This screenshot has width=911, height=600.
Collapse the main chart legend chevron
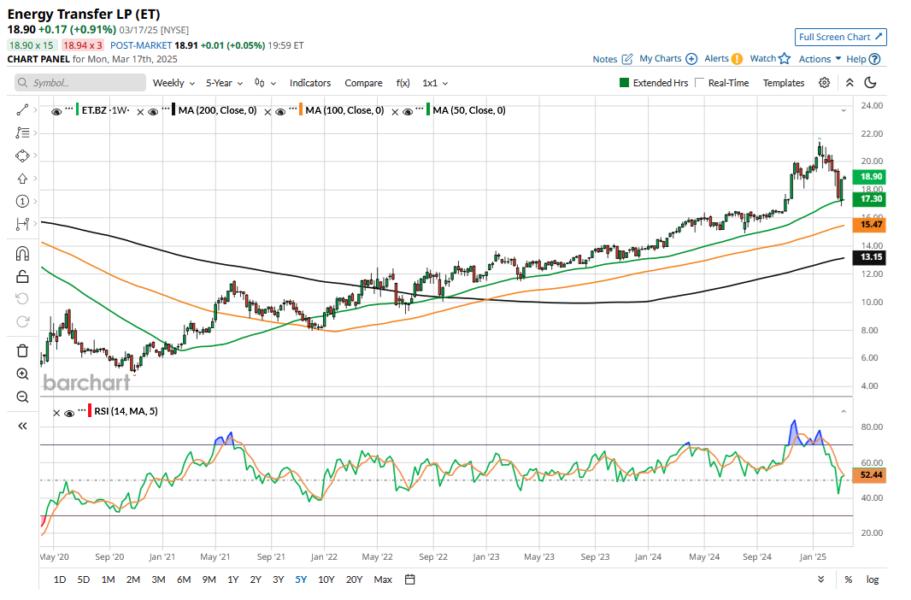[x=844, y=110]
